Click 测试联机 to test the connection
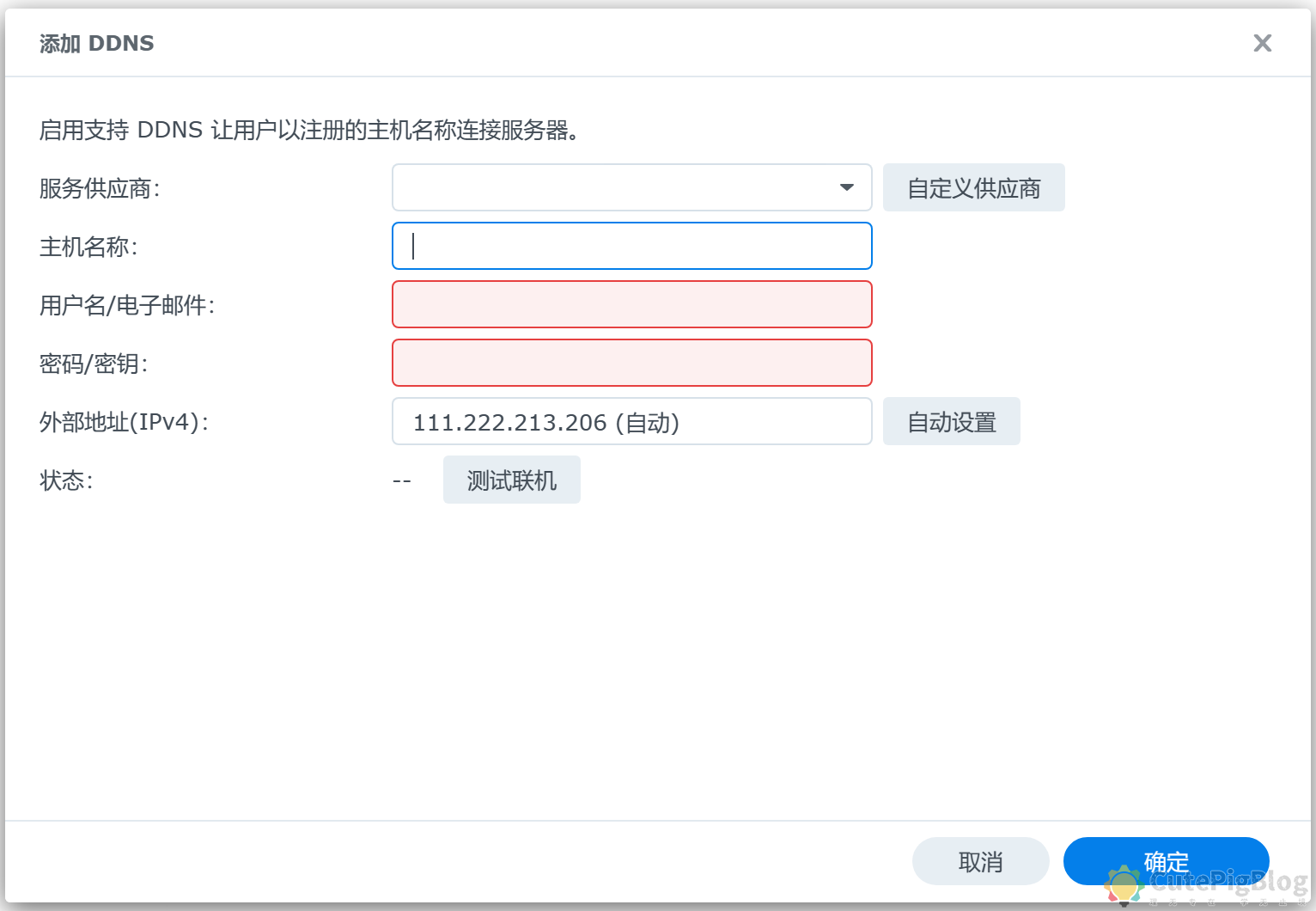 point(511,480)
